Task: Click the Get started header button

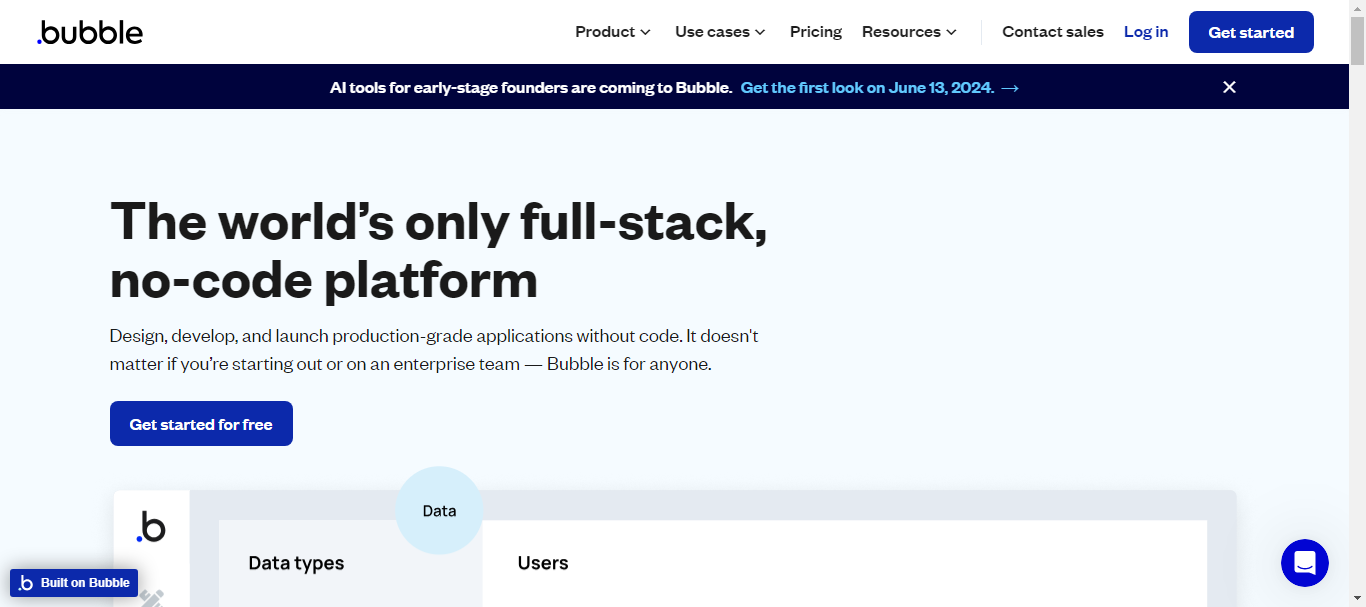Action: pos(1251,32)
